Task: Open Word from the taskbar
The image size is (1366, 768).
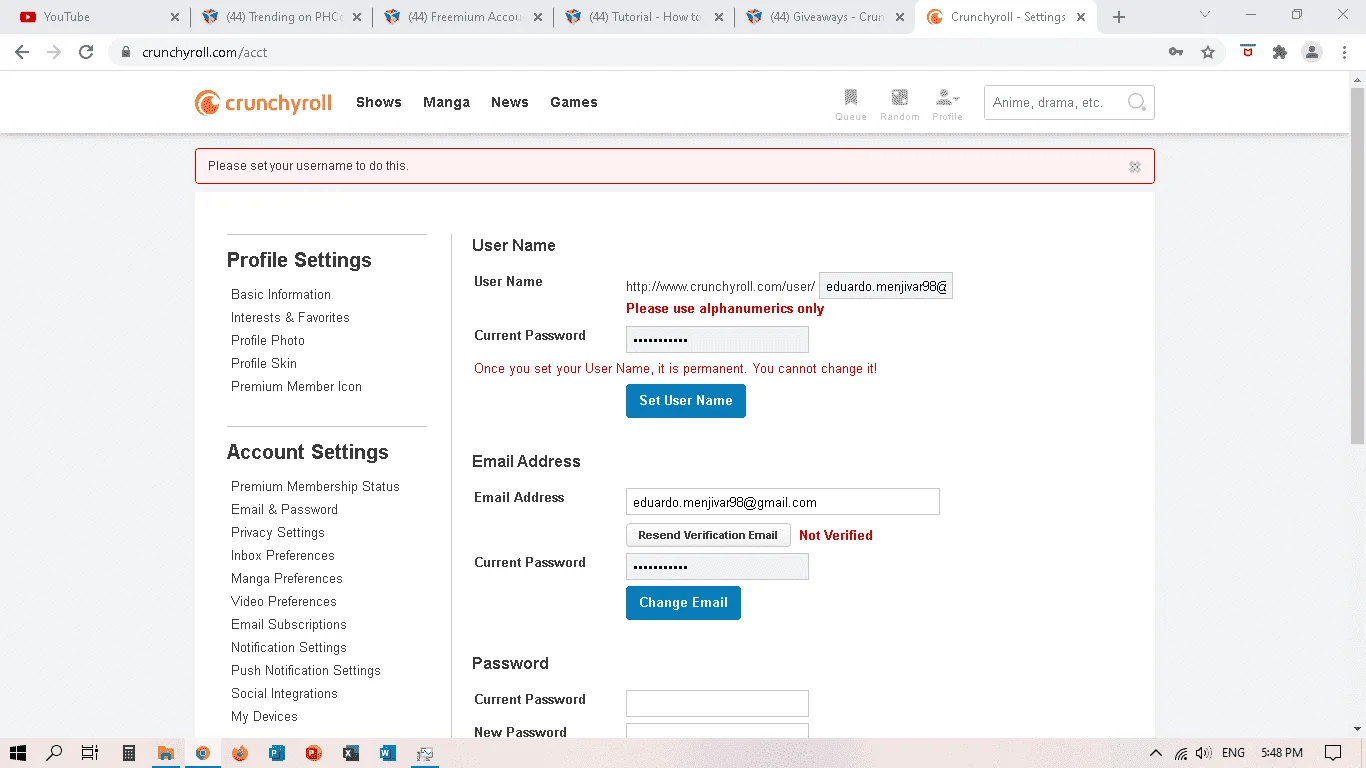Action: point(388,753)
